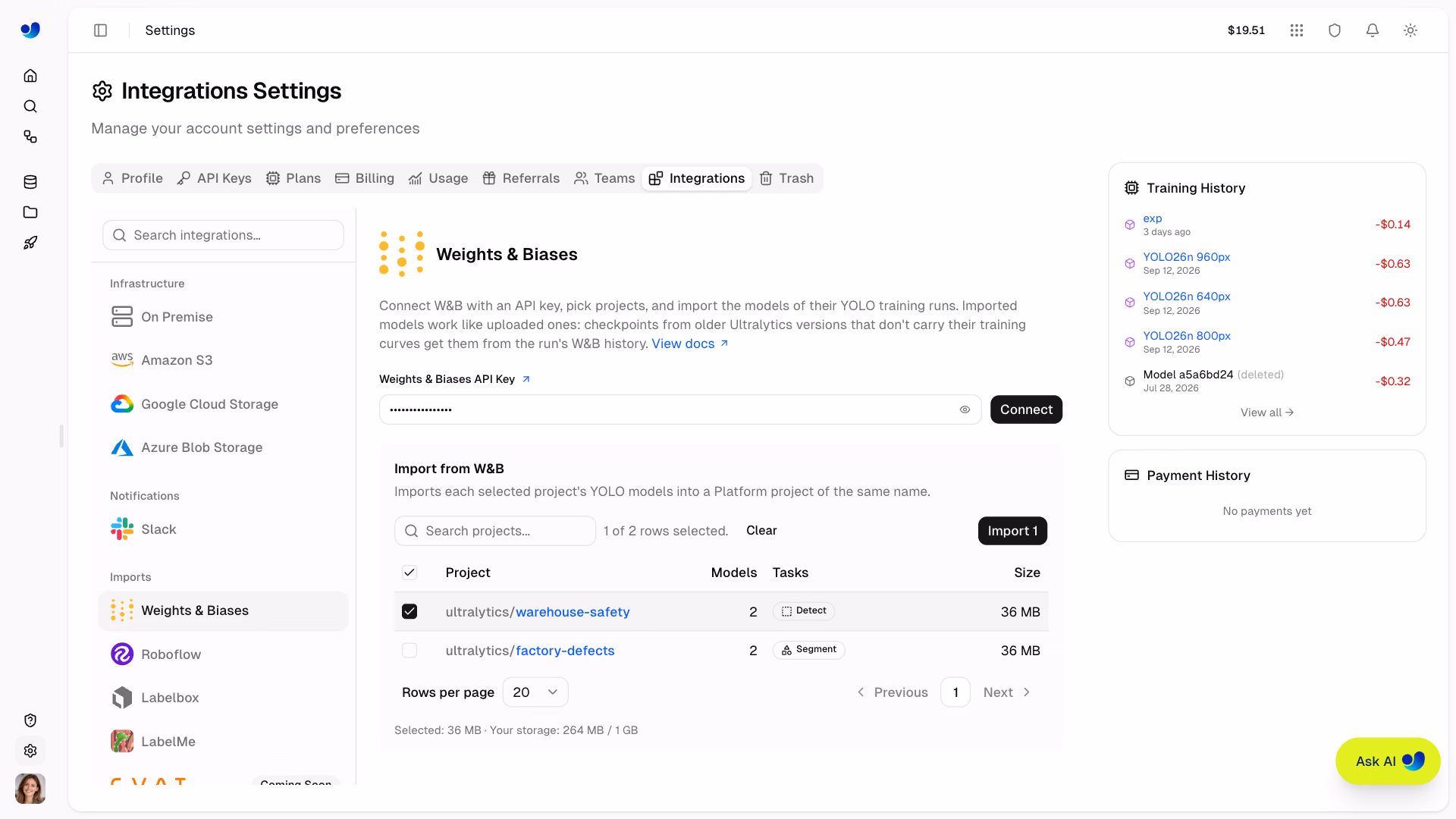Select the Roboflow integration
Image resolution: width=1456 pixels, height=819 pixels.
223,654
